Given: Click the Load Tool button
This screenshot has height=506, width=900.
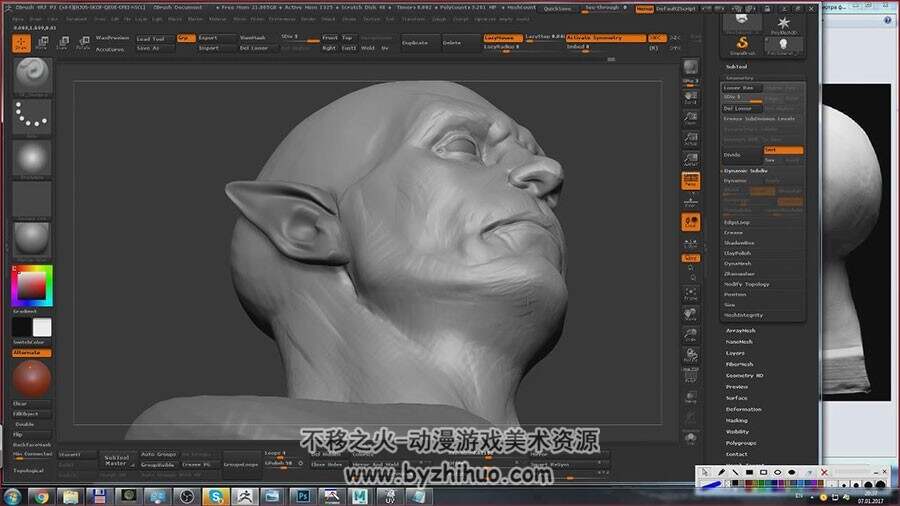Looking at the screenshot, I should click(x=155, y=38).
